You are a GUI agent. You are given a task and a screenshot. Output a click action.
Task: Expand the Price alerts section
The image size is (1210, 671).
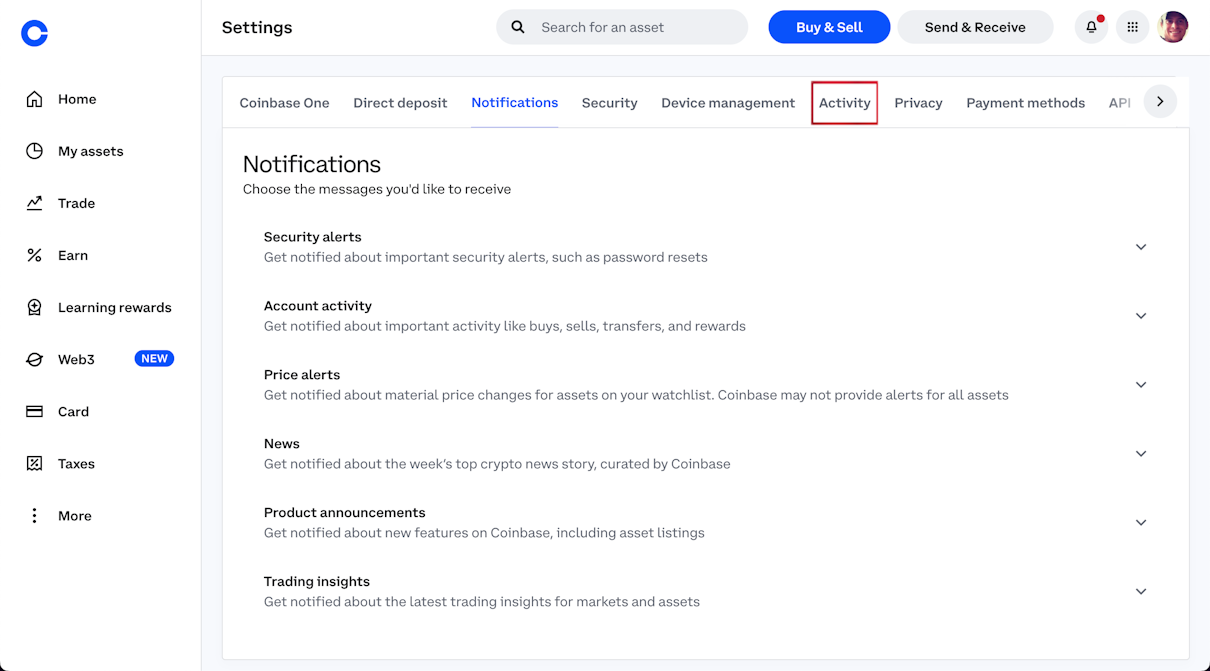pos(1141,385)
